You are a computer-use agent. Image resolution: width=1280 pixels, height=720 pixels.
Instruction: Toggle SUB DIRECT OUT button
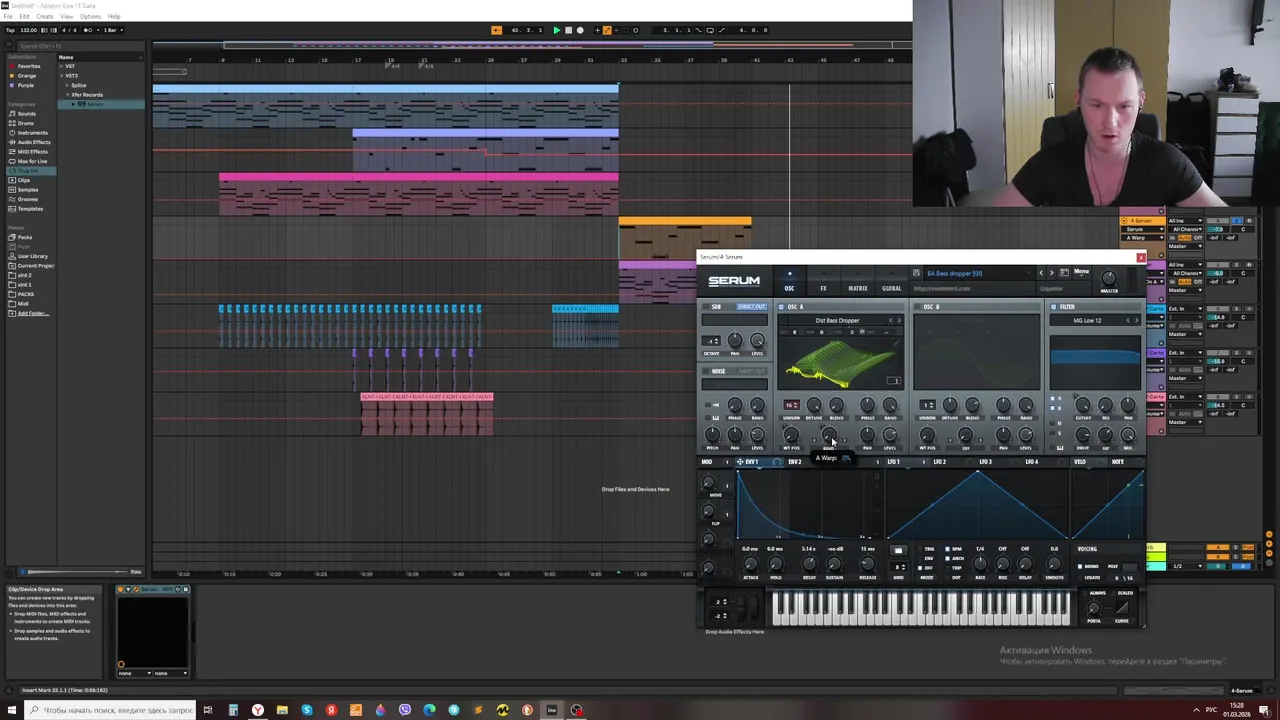[x=751, y=307]
